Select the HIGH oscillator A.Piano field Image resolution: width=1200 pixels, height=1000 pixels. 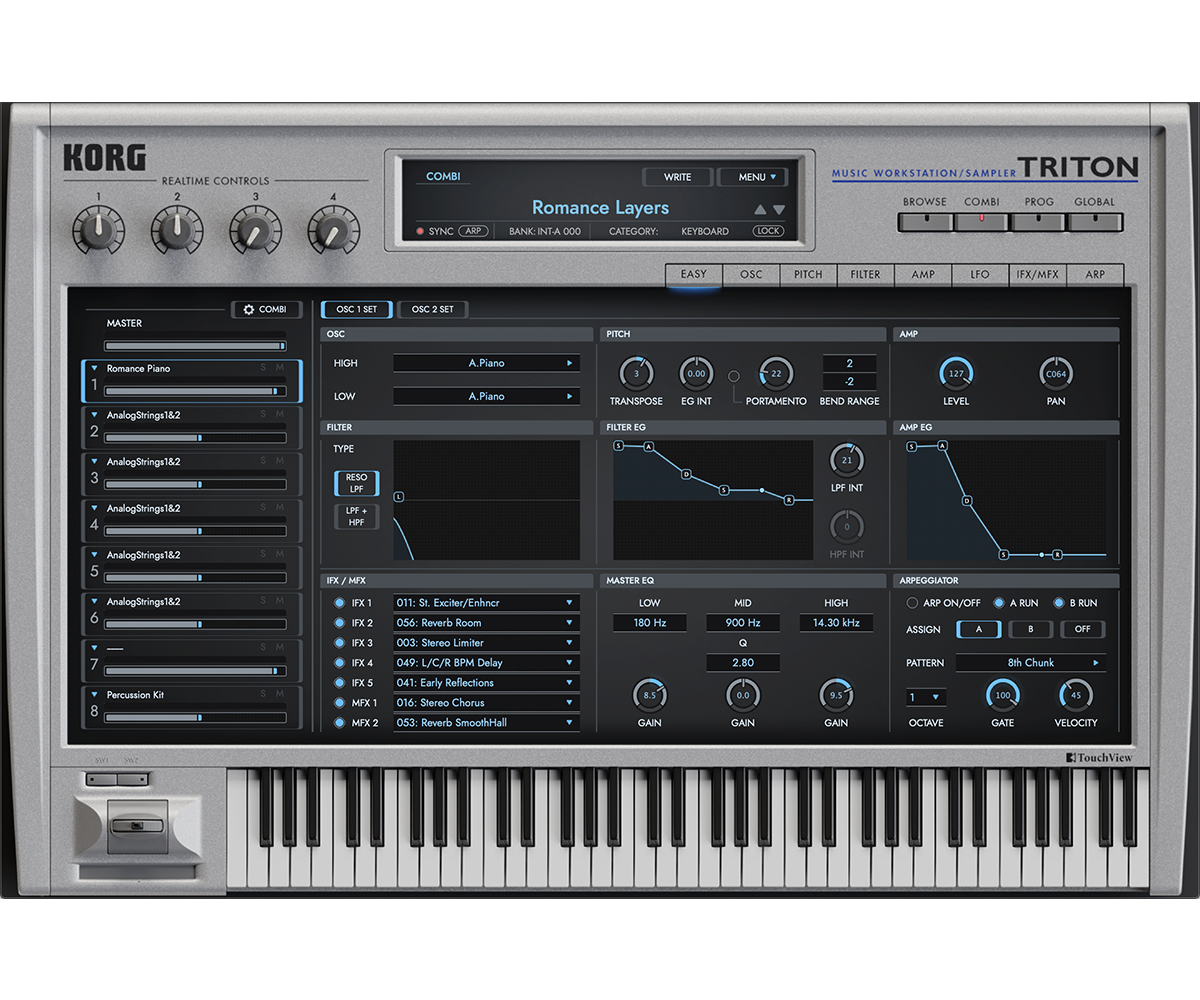(x=487, y=363)
